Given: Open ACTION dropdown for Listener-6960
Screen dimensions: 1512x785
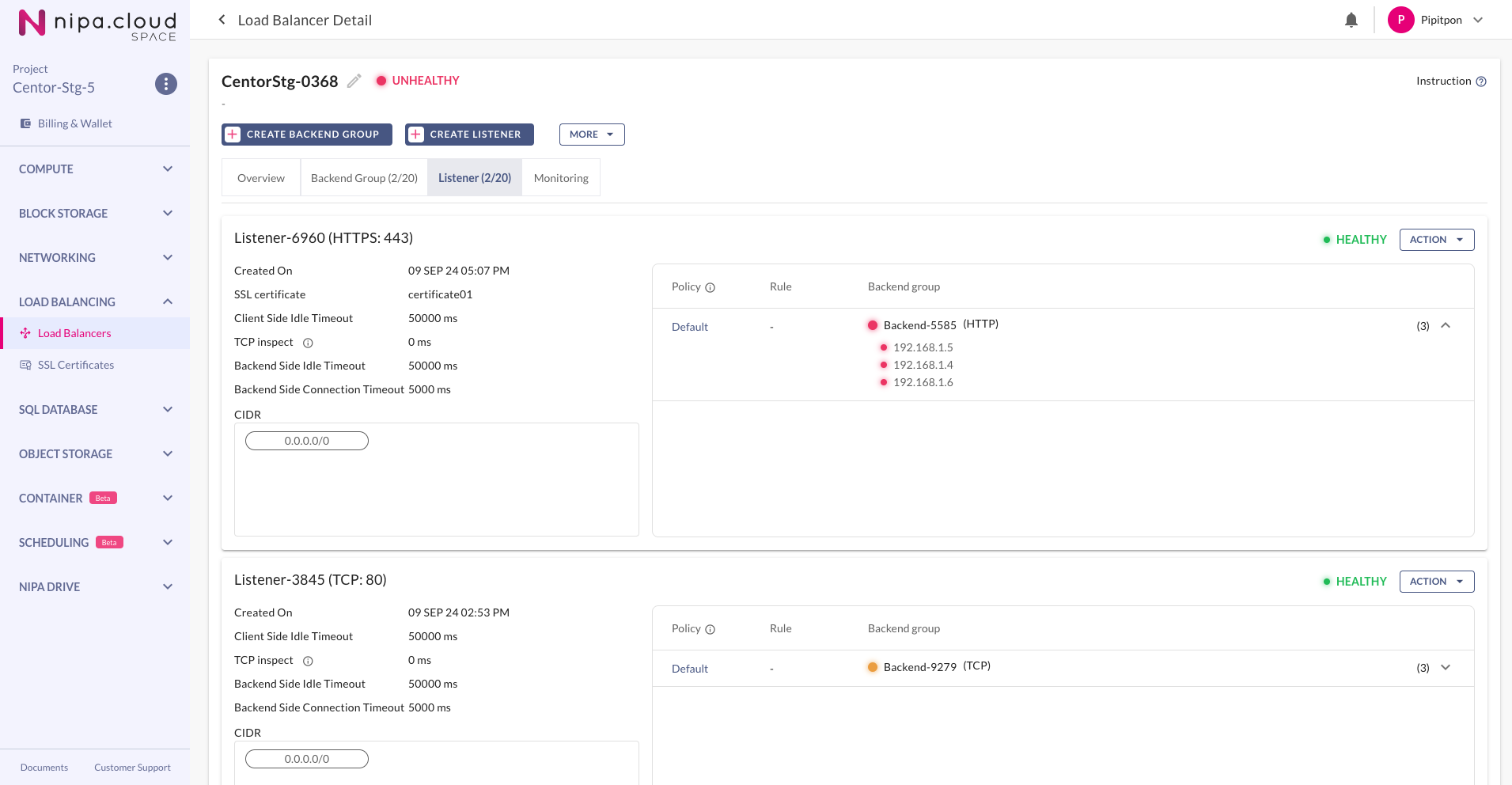Looking at the screenshot, I should click(1437, 240).
